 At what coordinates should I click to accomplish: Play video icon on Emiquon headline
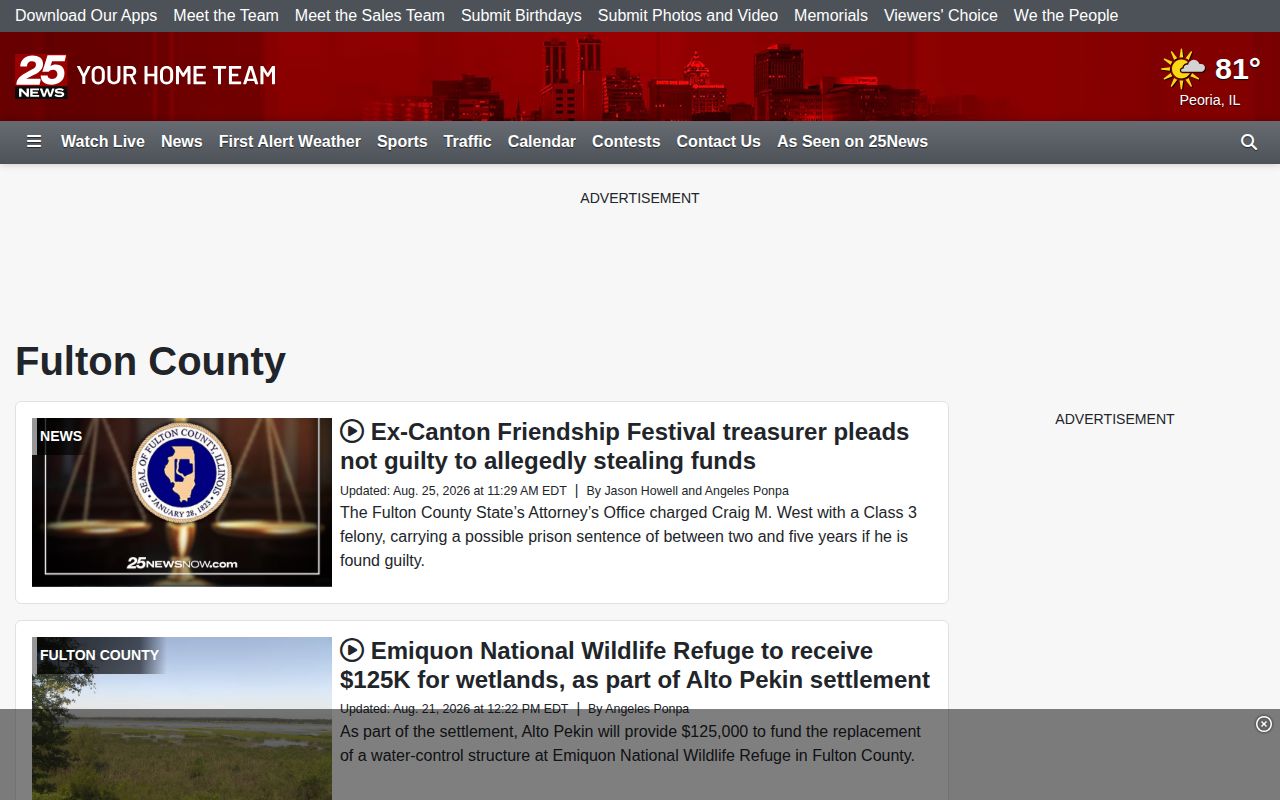click(x=352, y=650)
